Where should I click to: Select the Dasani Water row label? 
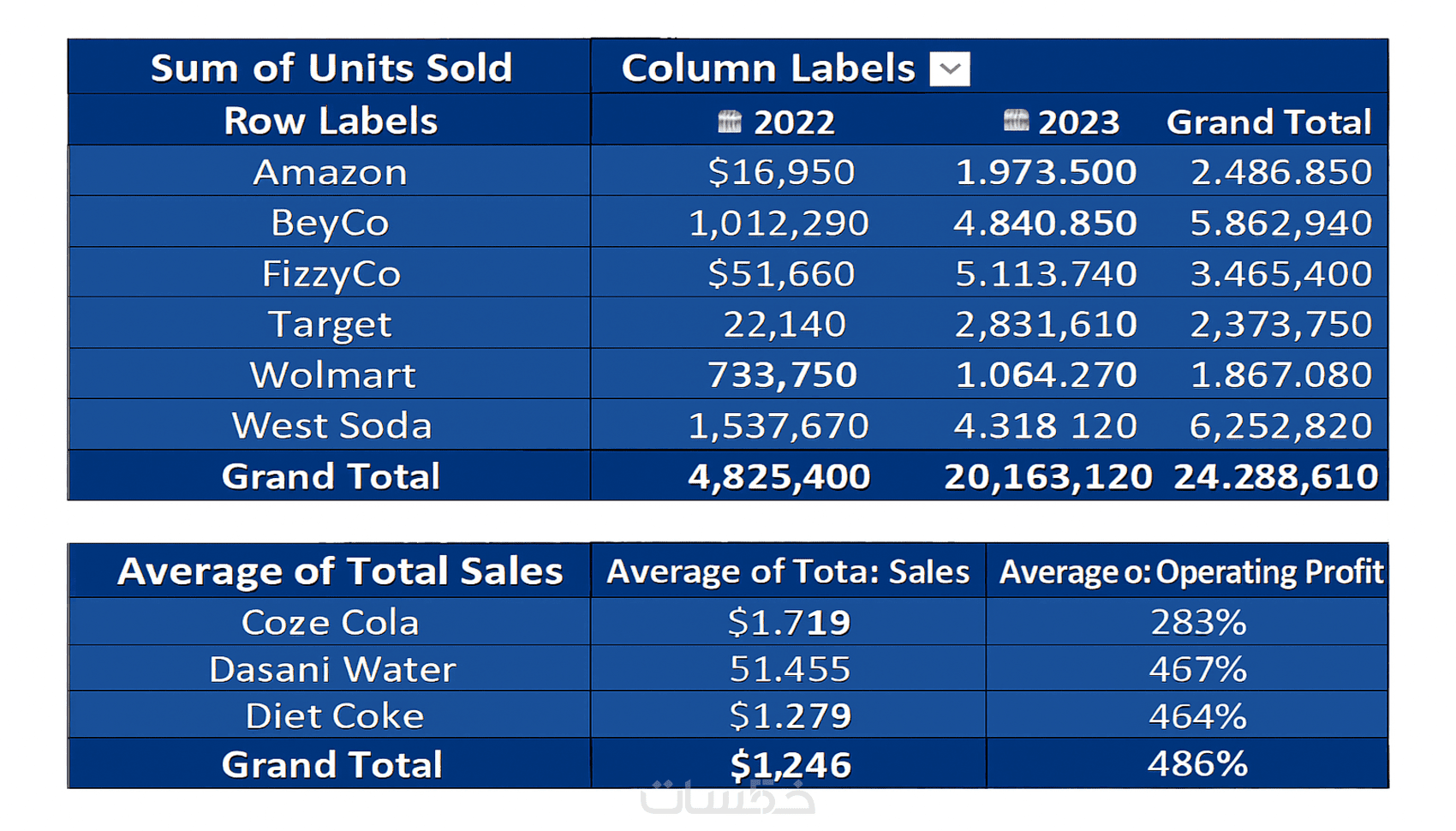click(x=332, y=669)
